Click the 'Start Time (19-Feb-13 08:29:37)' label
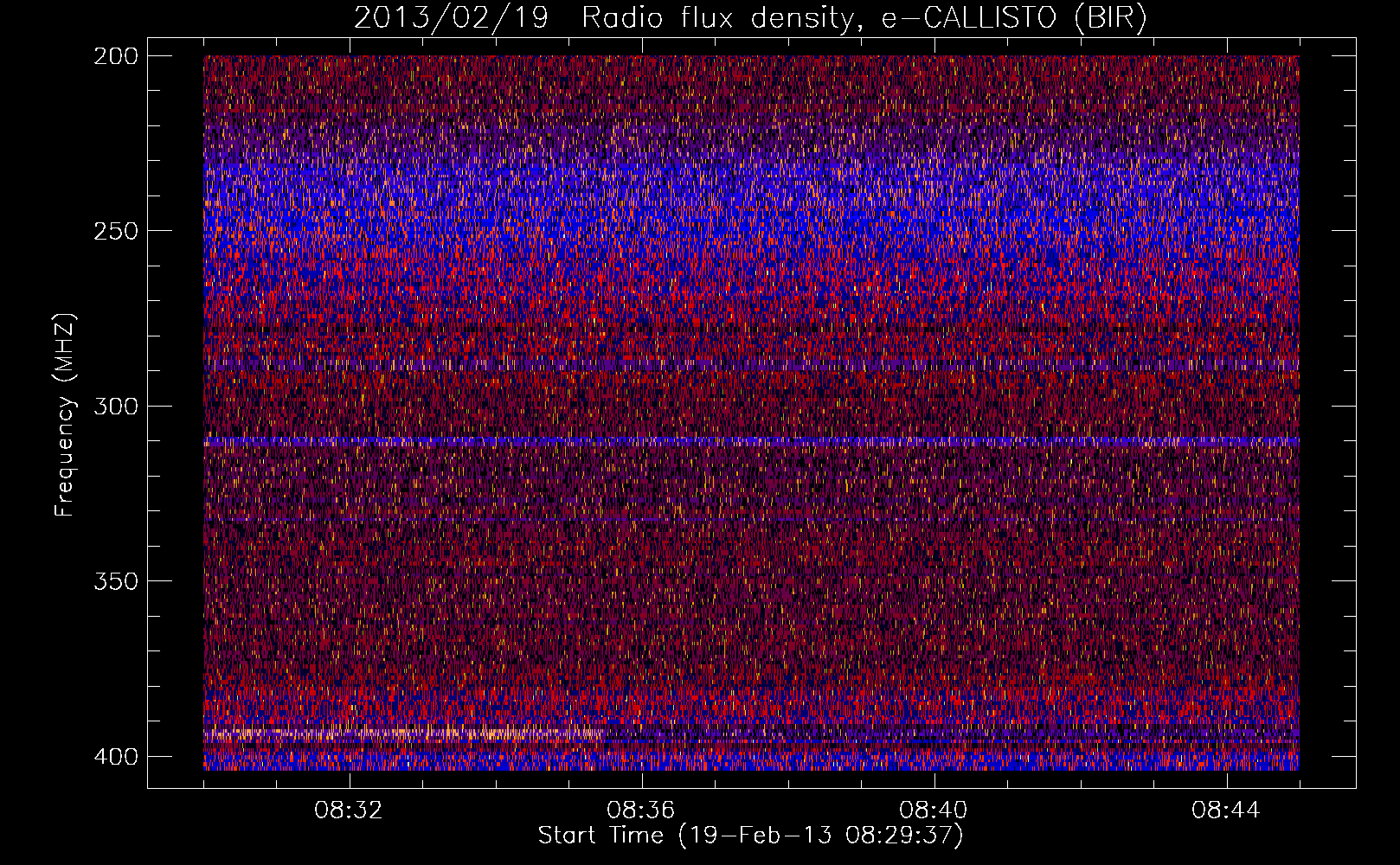Screen dimensions: 1400x865 tap(750, 836)
